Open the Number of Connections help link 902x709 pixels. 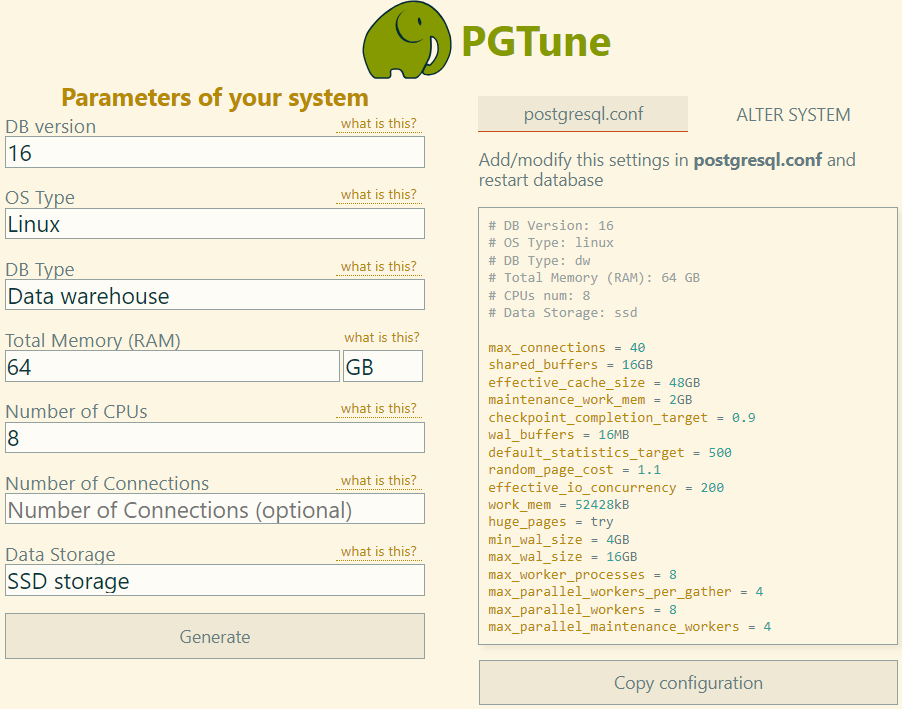[378, 480]
